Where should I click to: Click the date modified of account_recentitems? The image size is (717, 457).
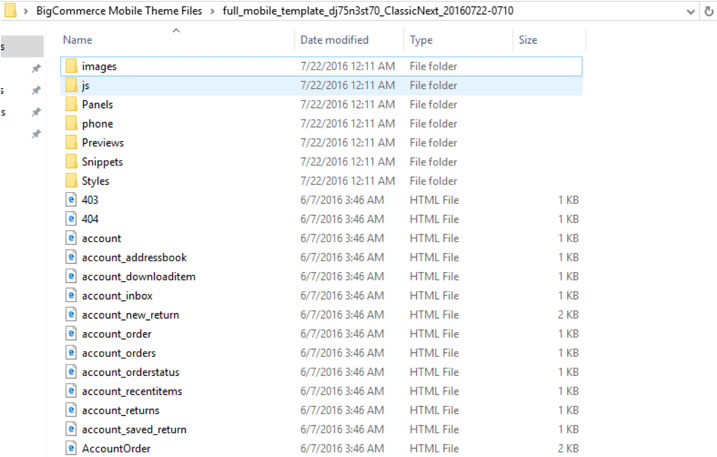tap(342, 391)
